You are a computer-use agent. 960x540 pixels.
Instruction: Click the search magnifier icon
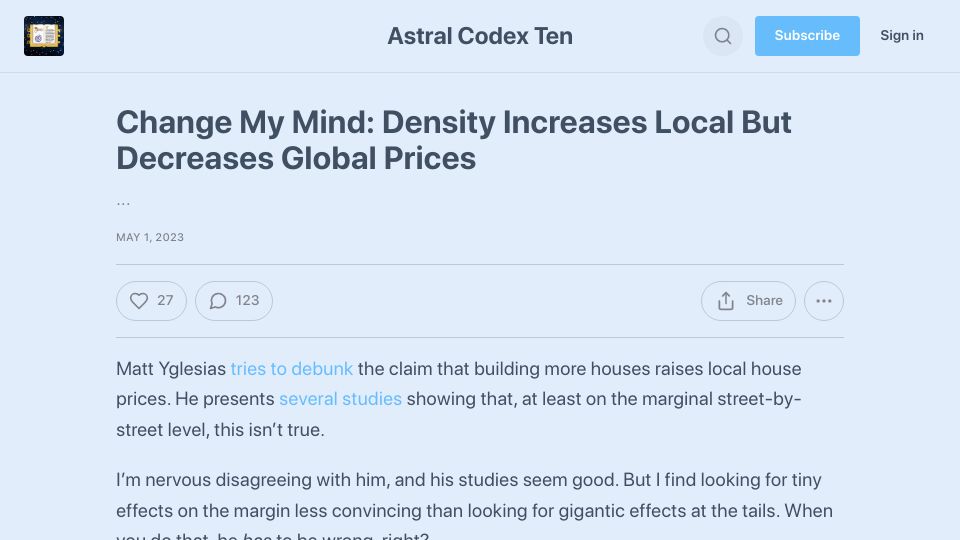click(722, 36)
